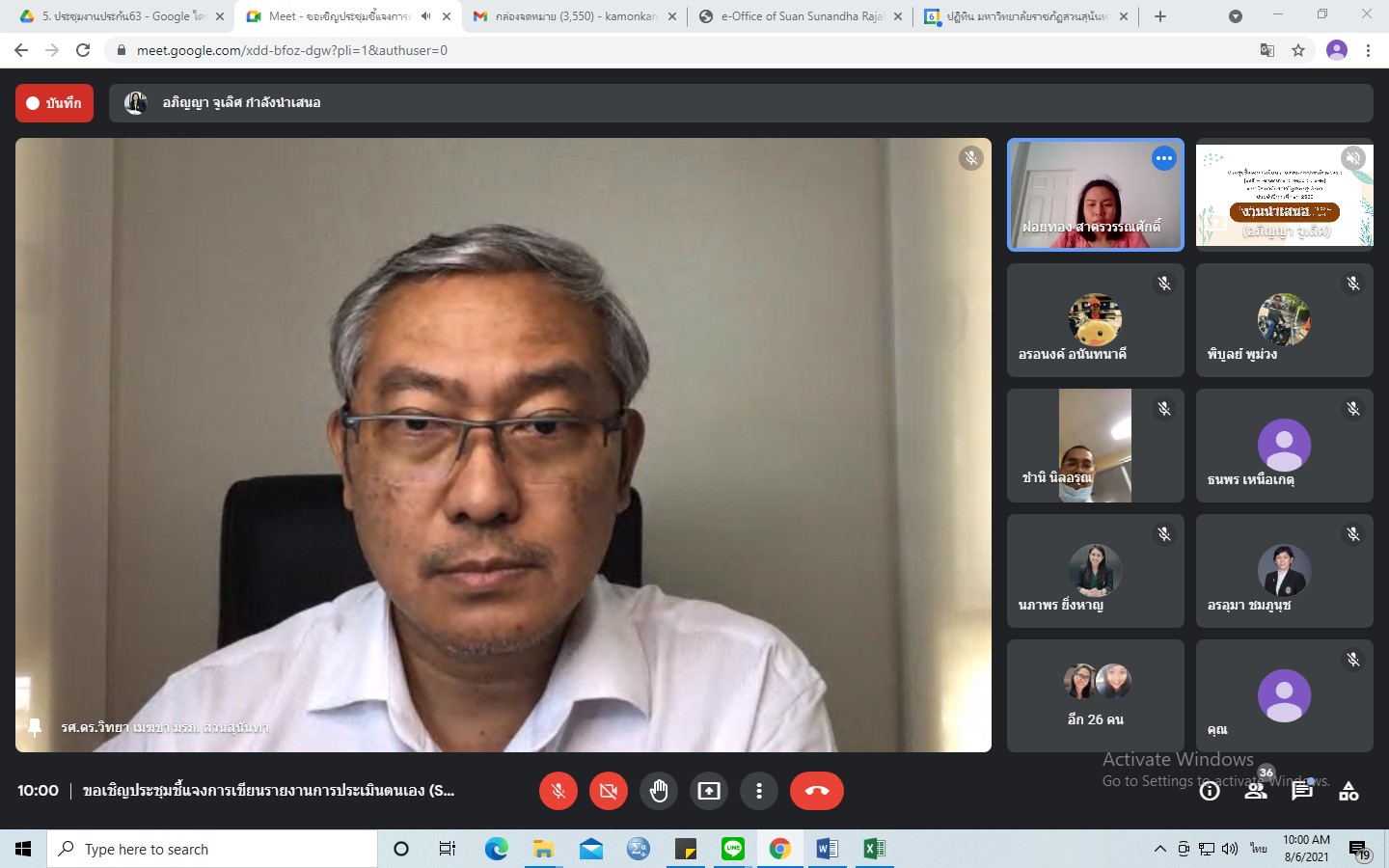Turn on the camera
The width and height of the screenshot is (1389, 868).
609,791
